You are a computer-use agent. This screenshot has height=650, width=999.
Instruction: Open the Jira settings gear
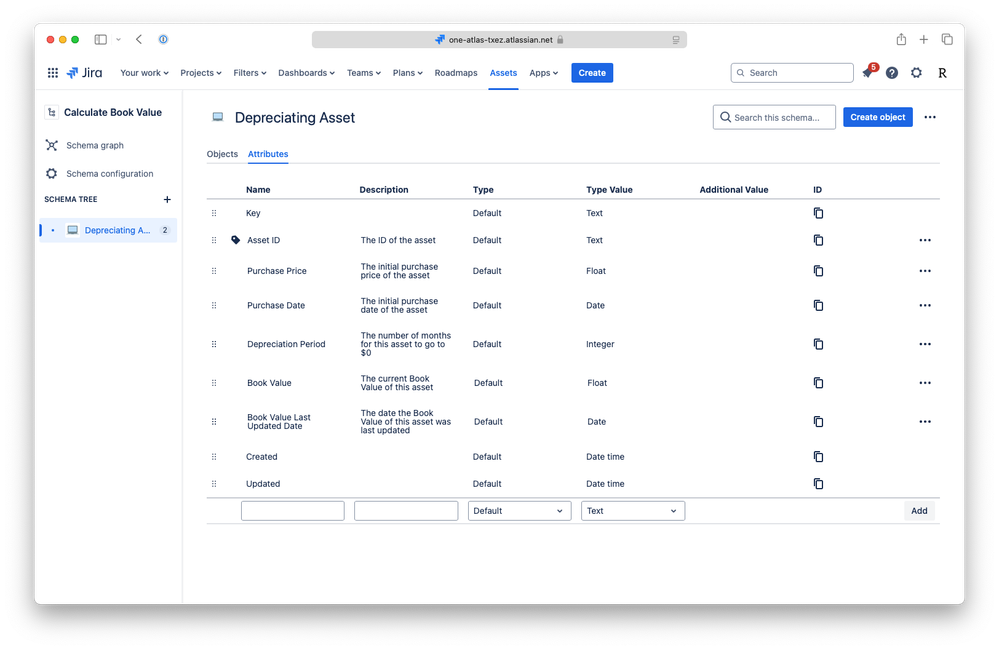(916, 73)
